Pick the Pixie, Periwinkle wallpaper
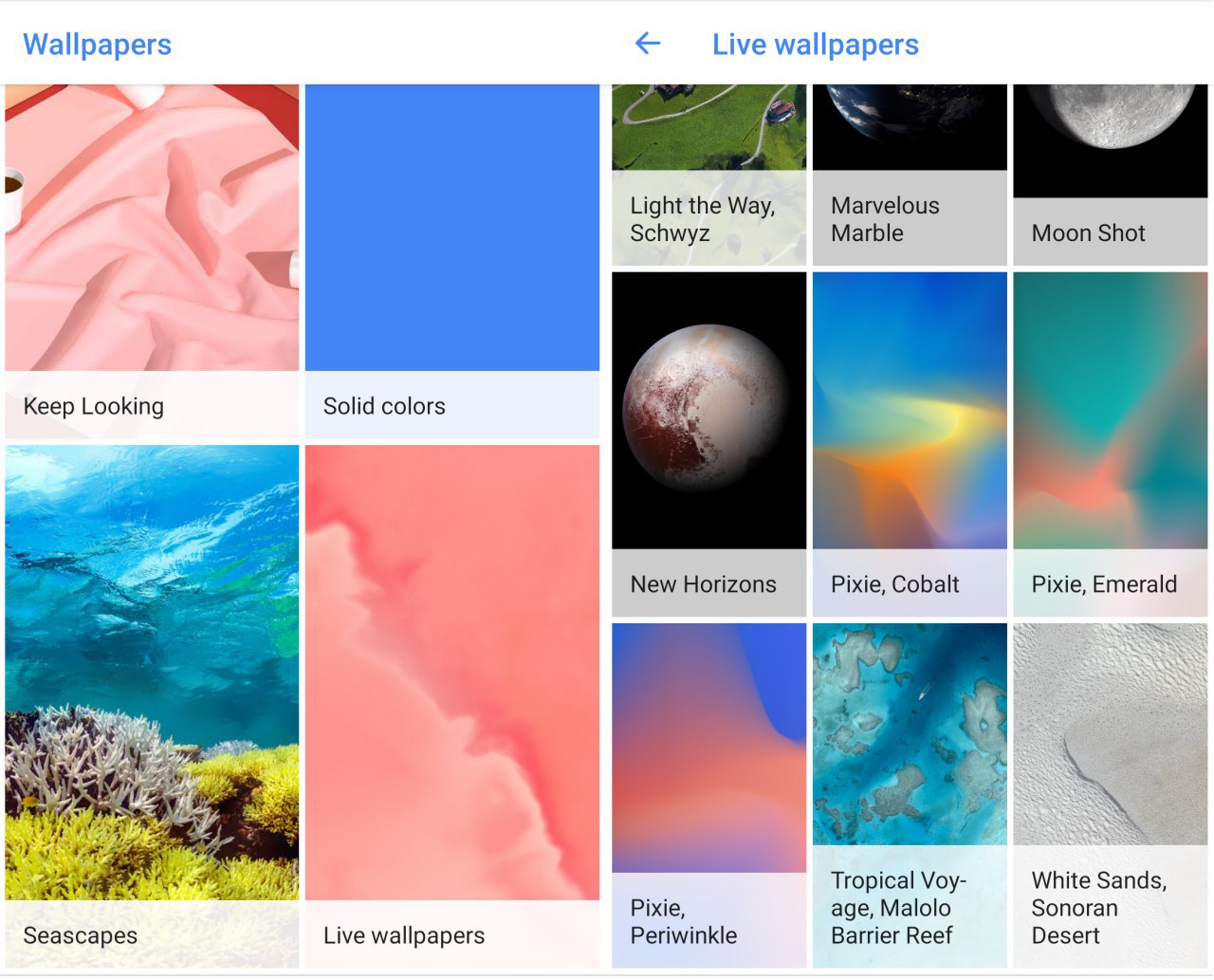The width and height of the screenshot is (1214, 980). point(709,796)
